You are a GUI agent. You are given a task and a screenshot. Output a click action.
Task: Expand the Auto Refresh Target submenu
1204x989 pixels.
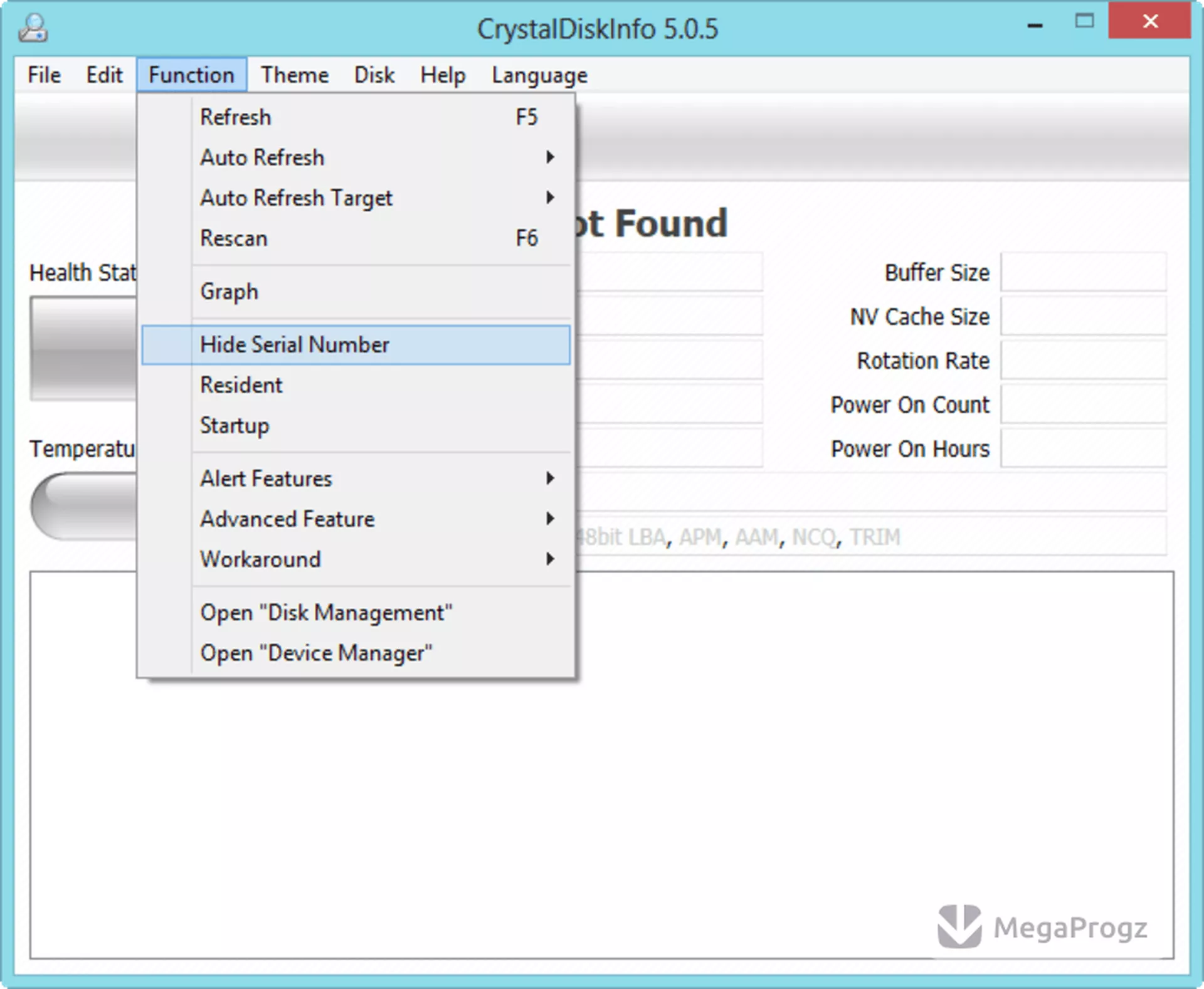[x=356, y=198]
